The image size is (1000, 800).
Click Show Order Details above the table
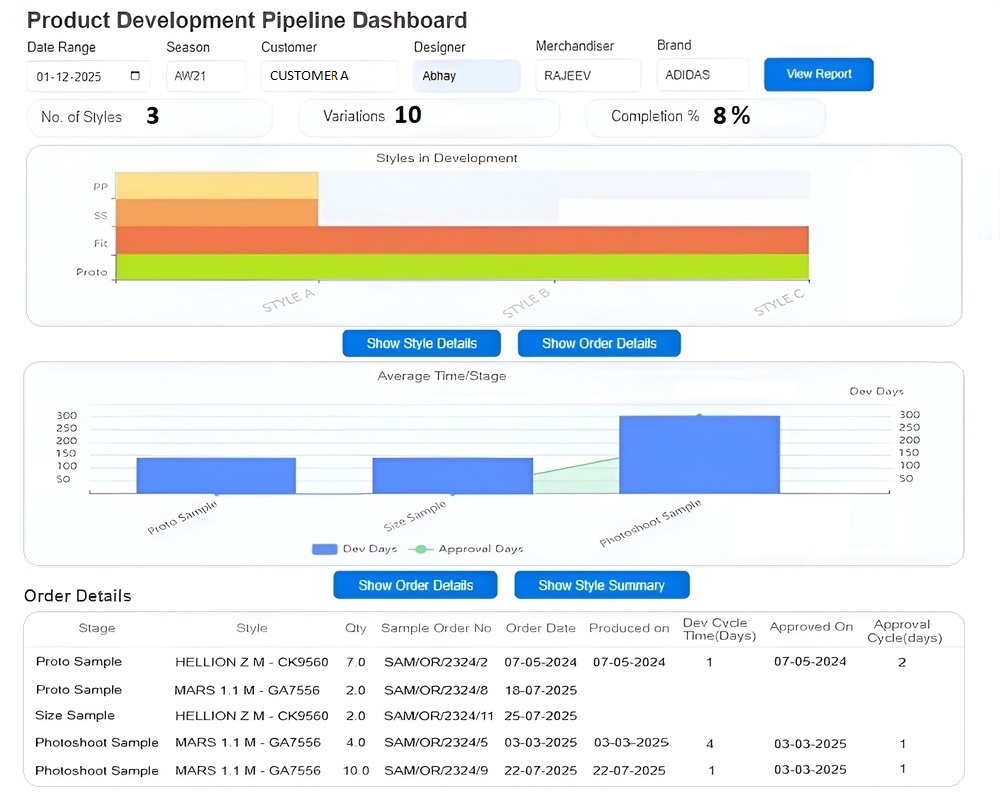click(x=415, y=585)
